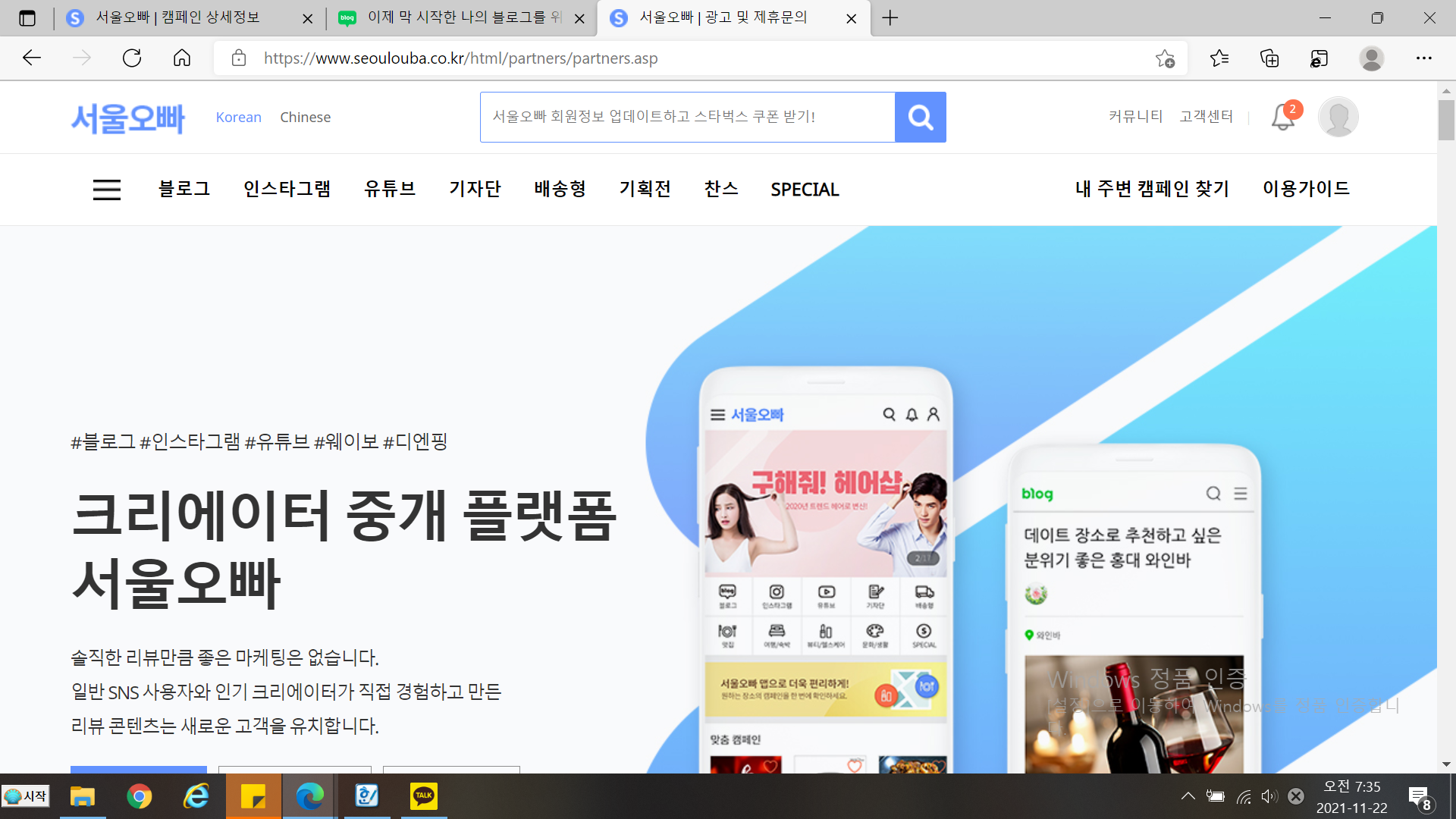Open the 기자단 menu
This screenshot has height=819, width=1456.
pyautogui.click(x=475, y=189)
